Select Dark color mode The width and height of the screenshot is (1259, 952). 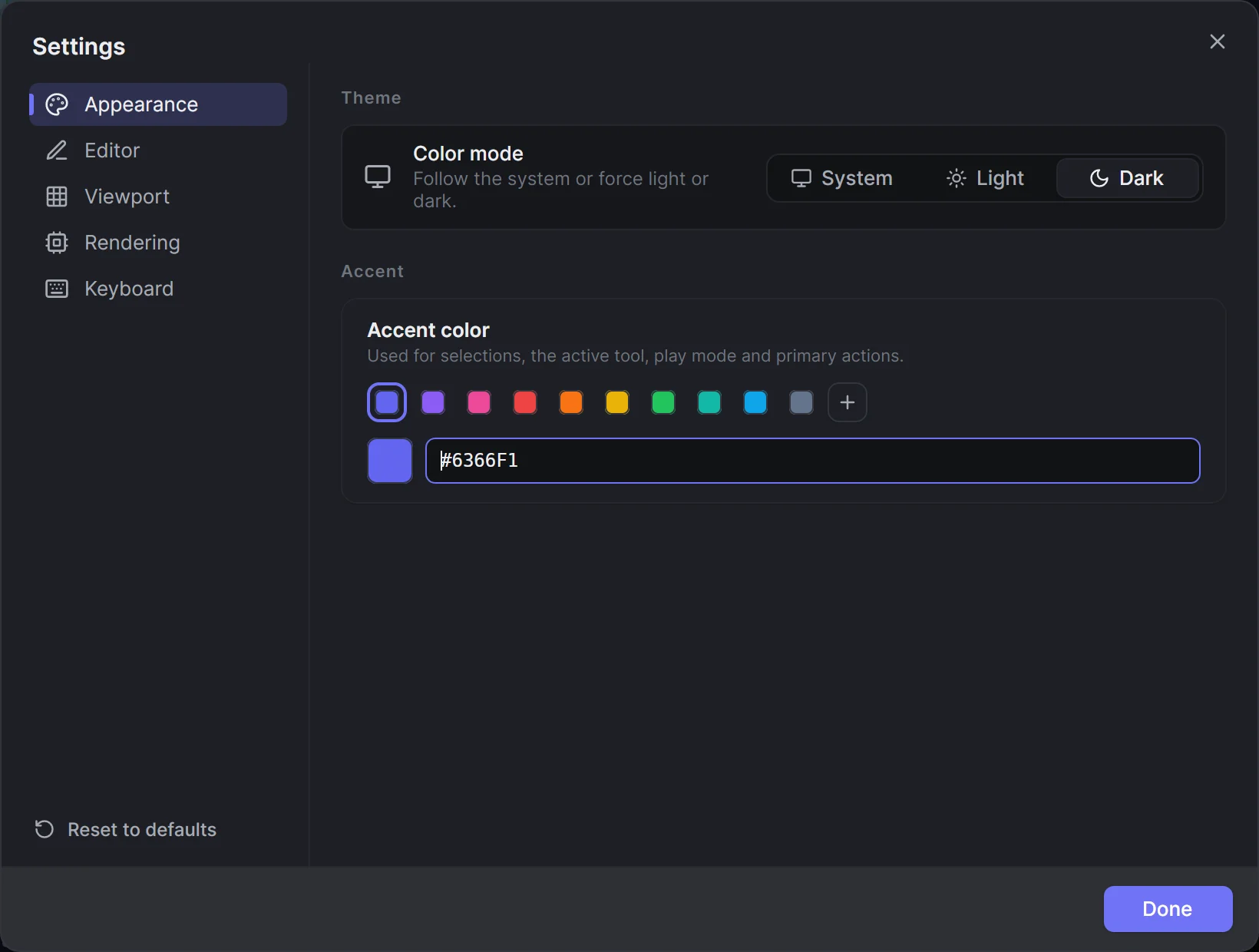pyautogui.click(x=1128, y=178)
